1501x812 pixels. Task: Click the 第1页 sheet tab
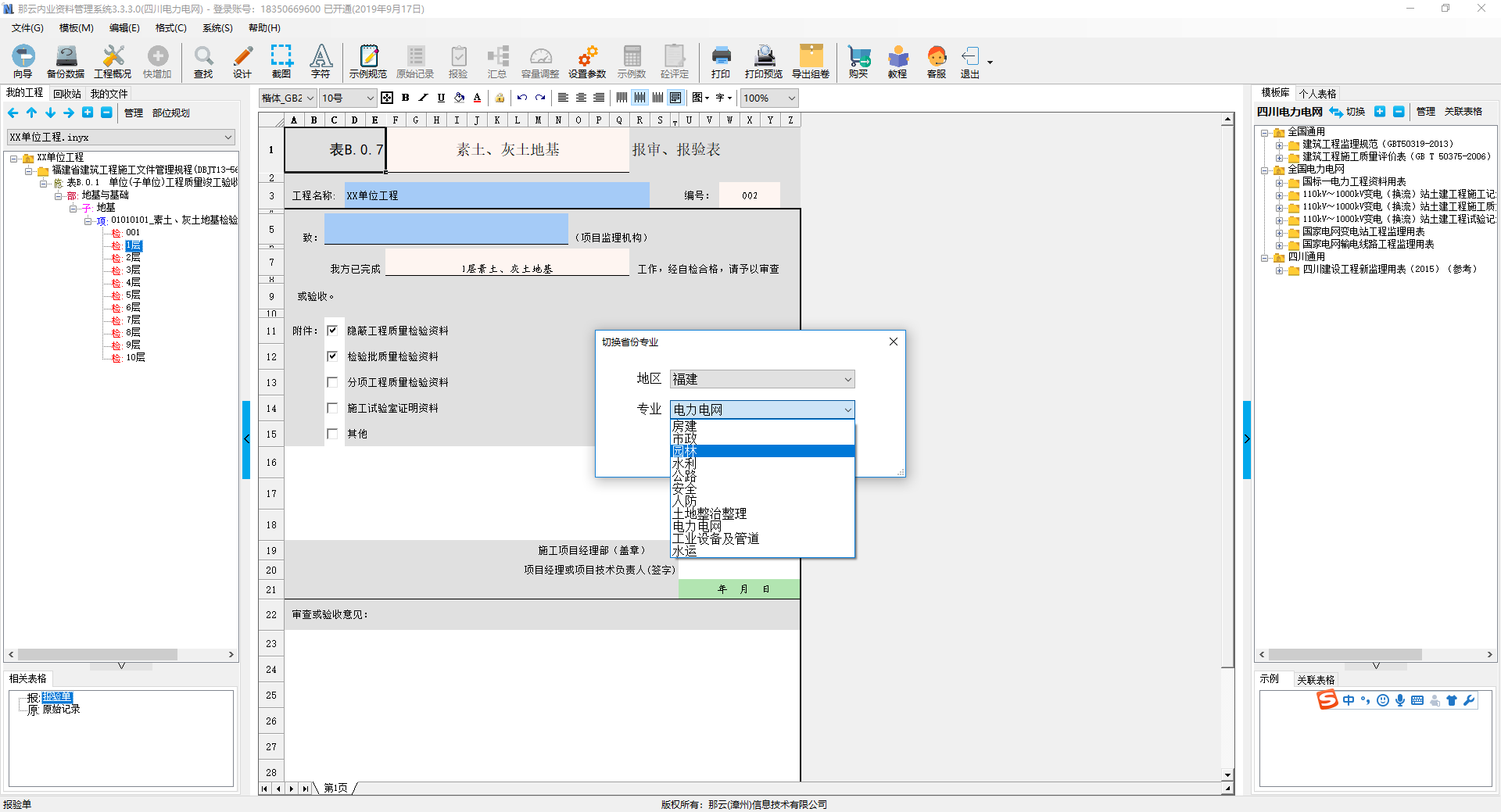[x=335, y=788]
